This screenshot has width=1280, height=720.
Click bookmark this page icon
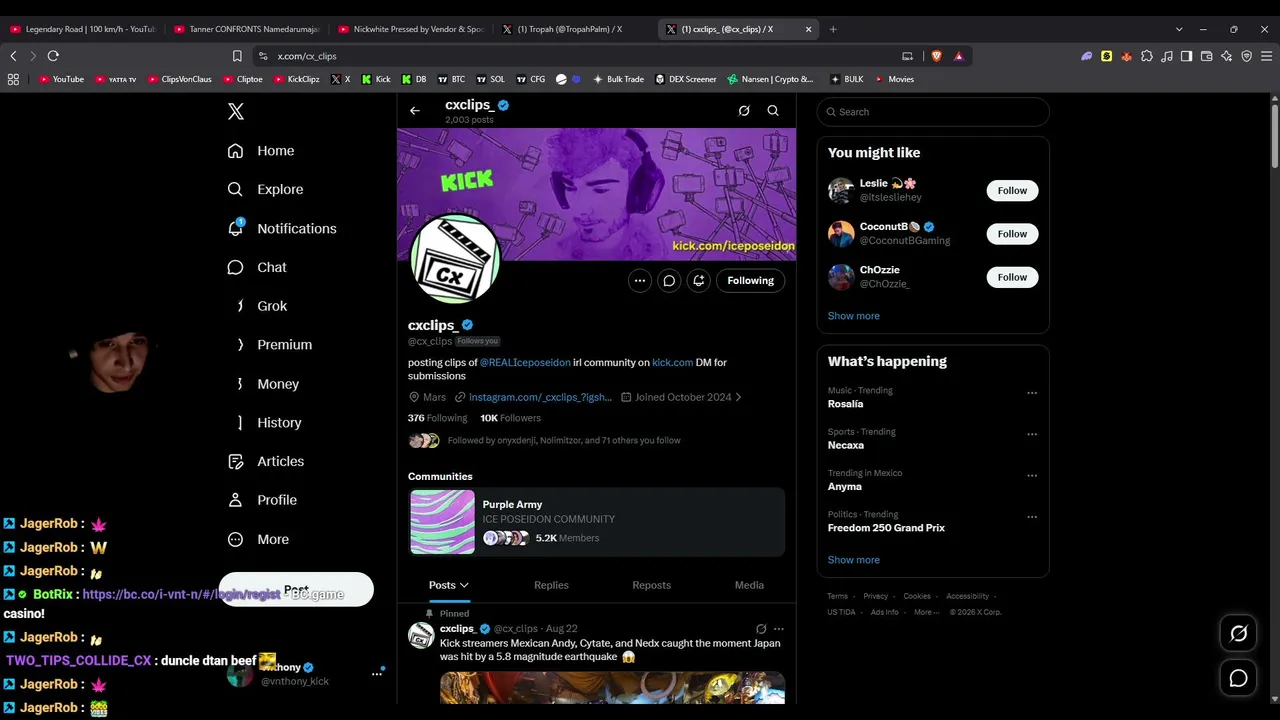(237, 56)
